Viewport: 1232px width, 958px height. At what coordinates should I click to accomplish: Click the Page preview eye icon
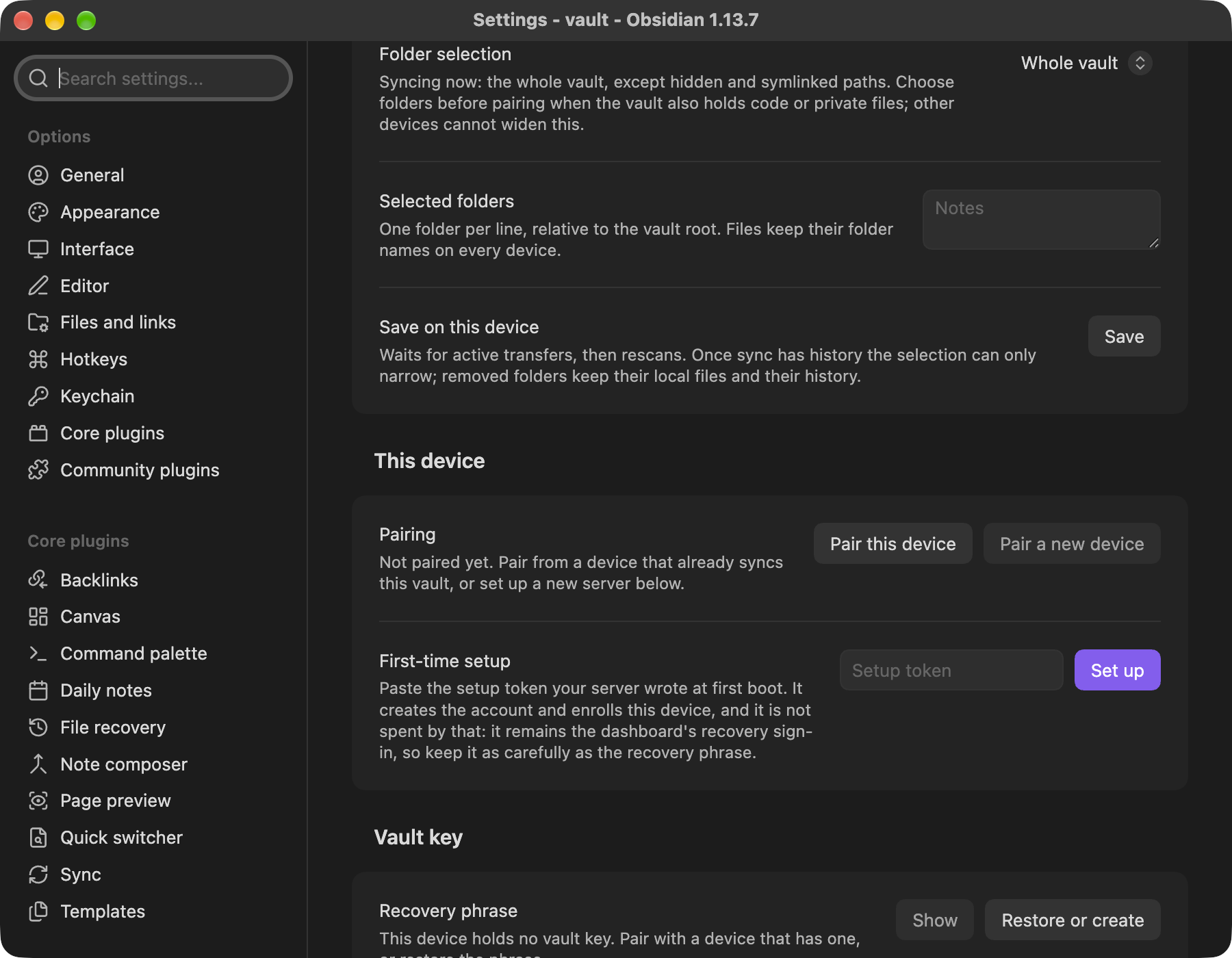[x=38, y=801]
